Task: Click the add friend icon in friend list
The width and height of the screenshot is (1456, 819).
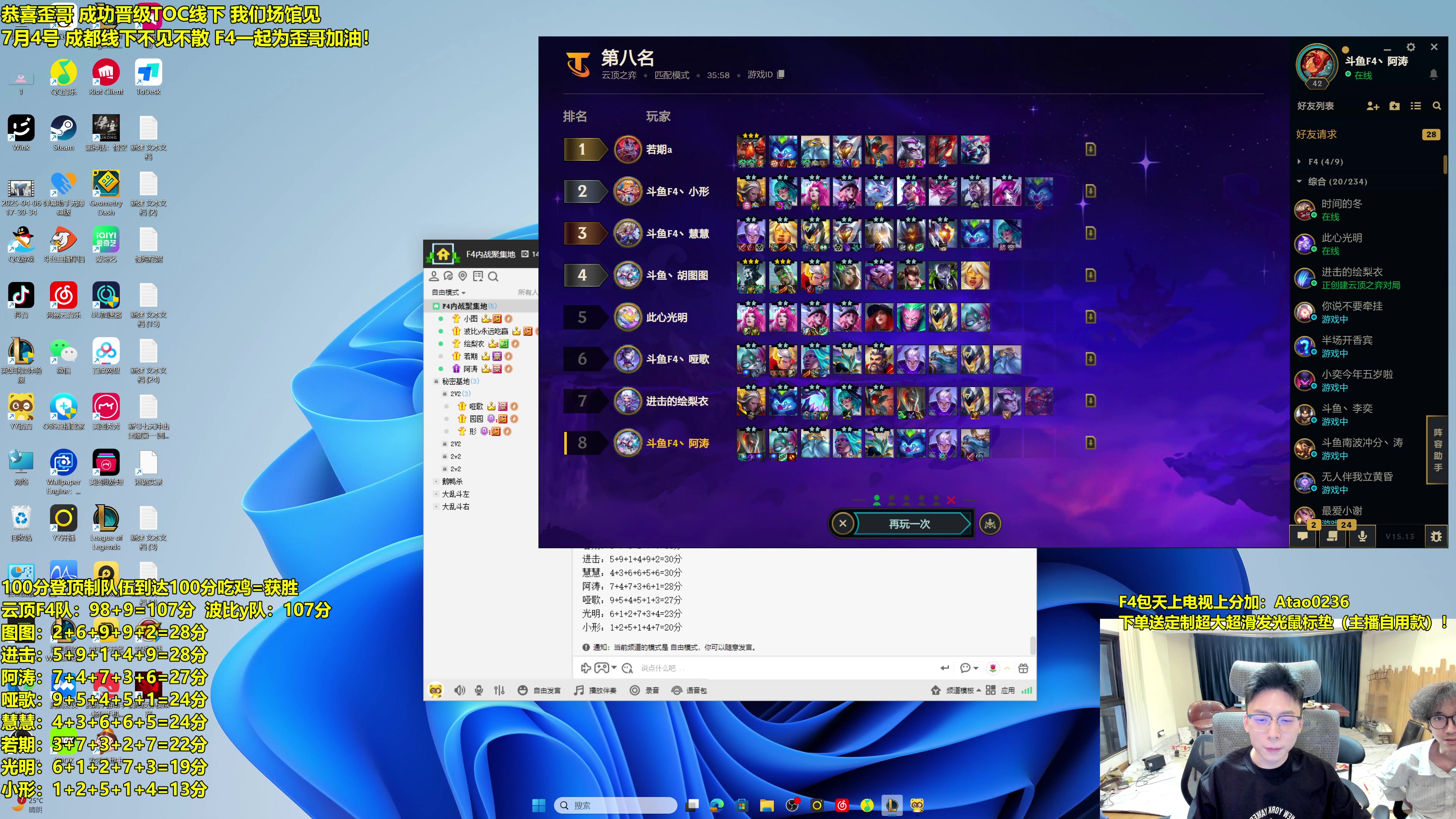Action: pos(1372,106)
